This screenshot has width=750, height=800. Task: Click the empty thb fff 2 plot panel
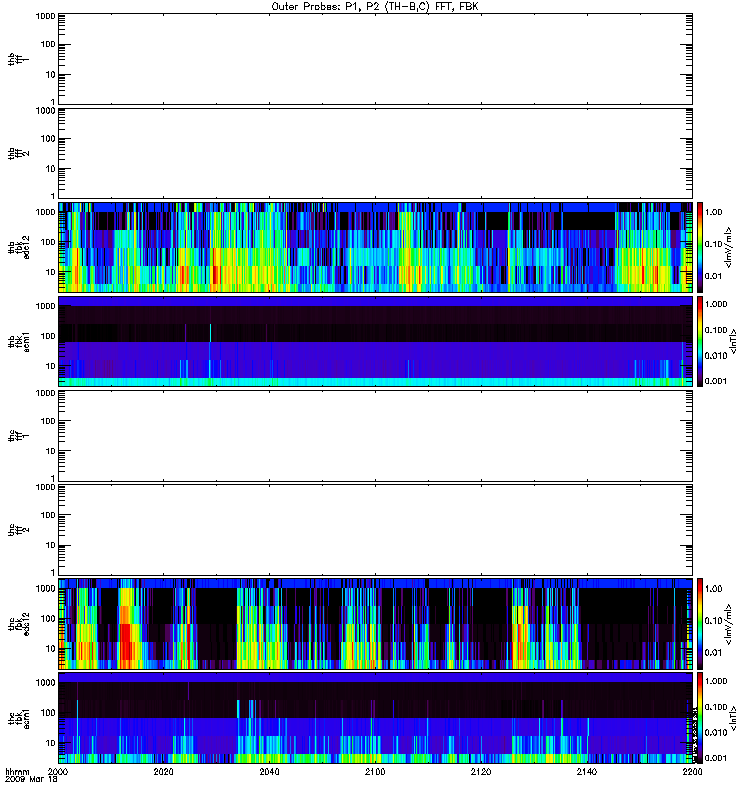[376, 153]
